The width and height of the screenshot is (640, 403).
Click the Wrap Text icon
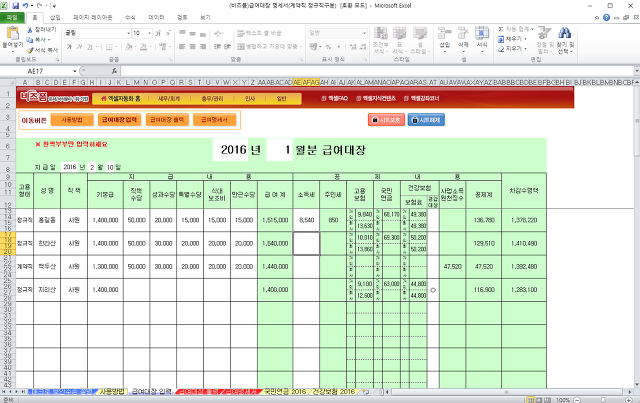(241, 33)
